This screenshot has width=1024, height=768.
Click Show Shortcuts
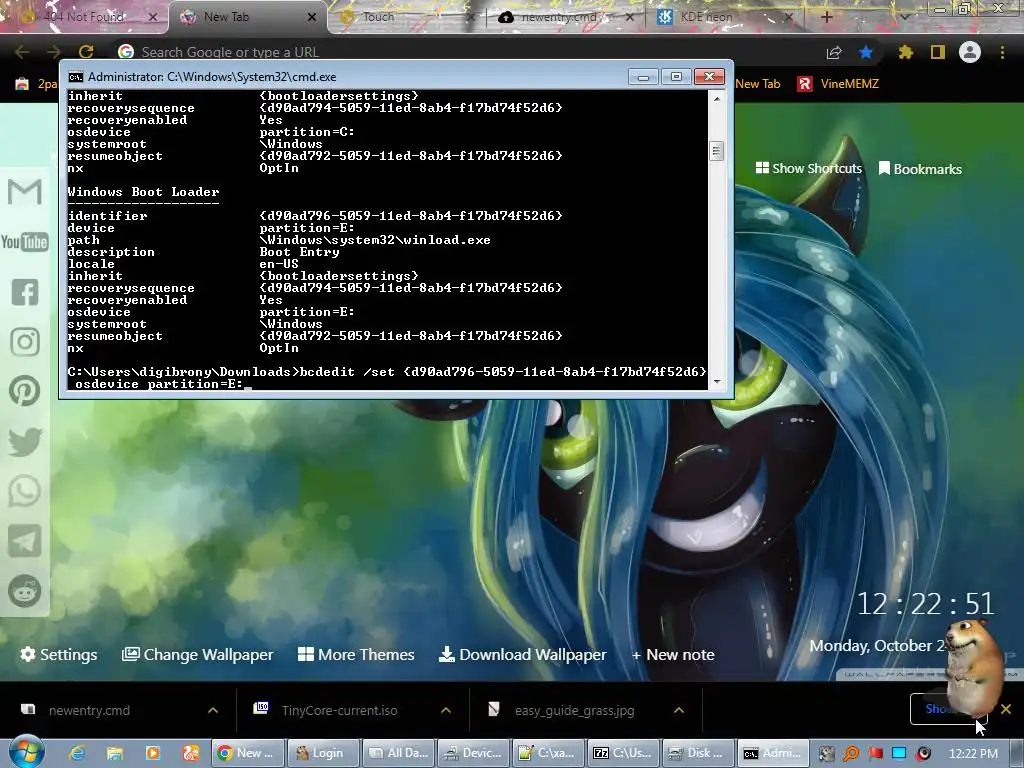point(808,168)
